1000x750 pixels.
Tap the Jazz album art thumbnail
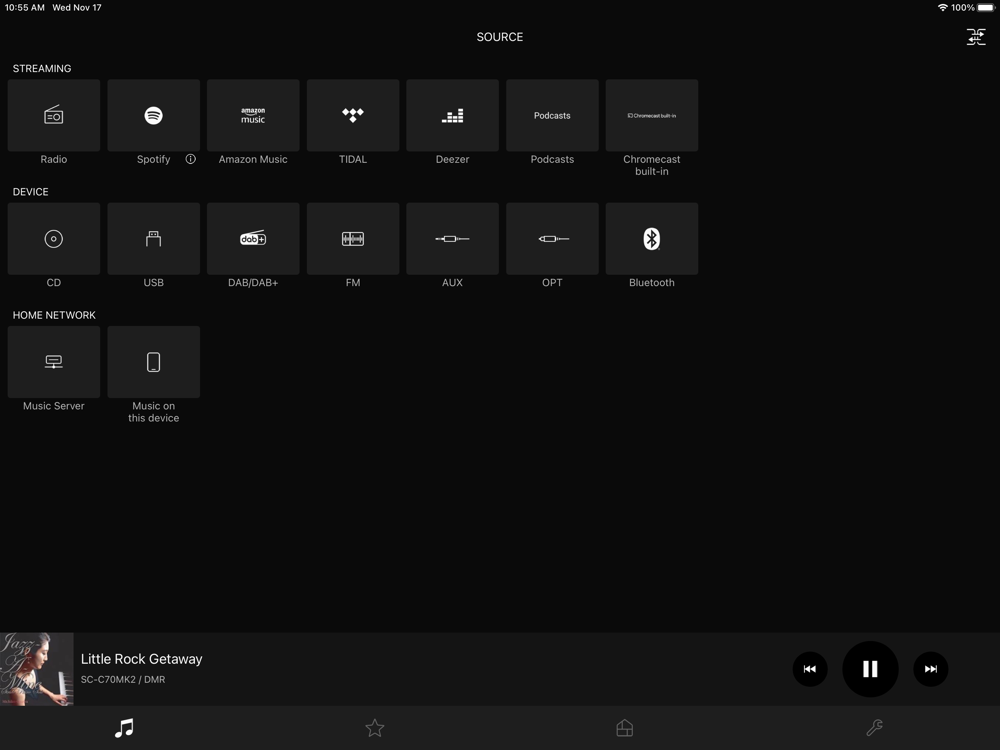point(37,669)
